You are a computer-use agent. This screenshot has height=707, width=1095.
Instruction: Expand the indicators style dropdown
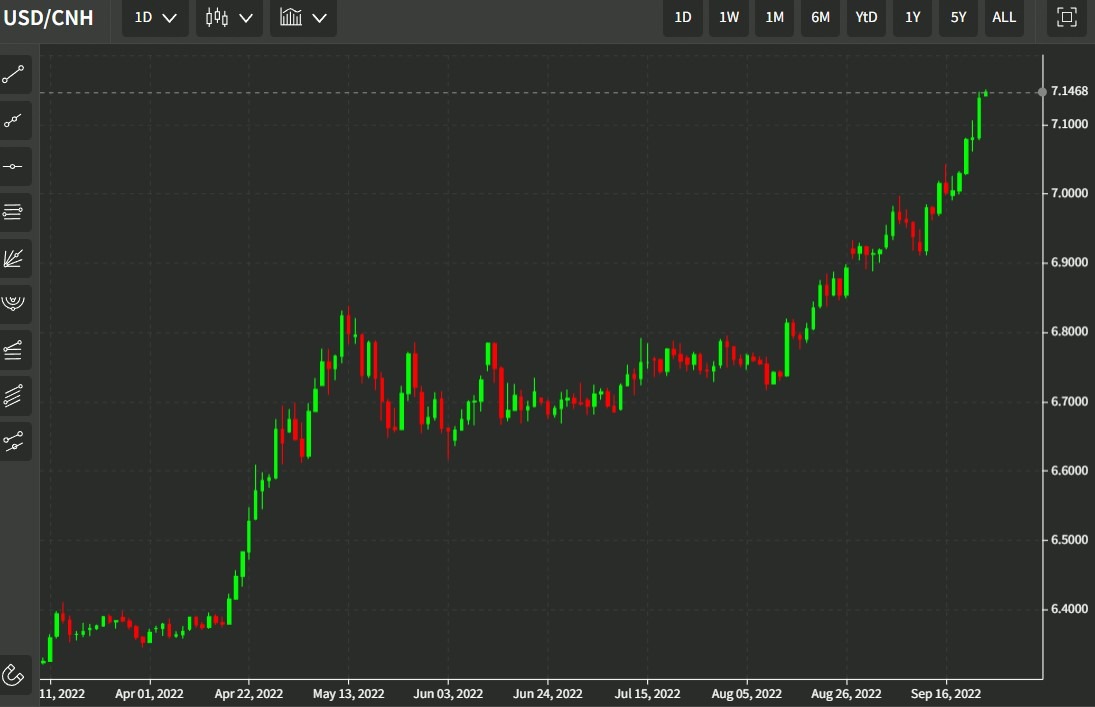[x=302, y=17]
